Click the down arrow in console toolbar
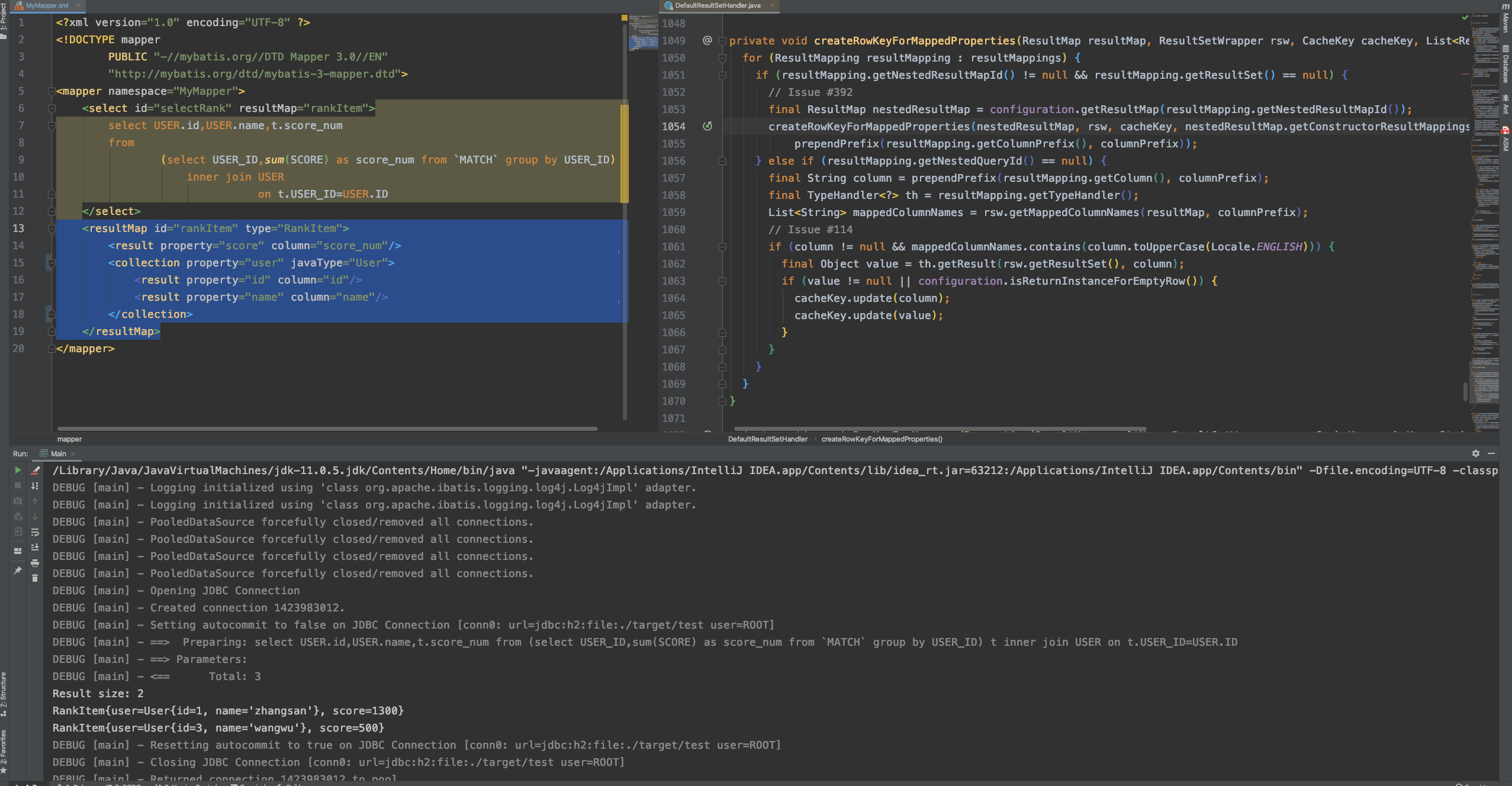 click(35, 516)
